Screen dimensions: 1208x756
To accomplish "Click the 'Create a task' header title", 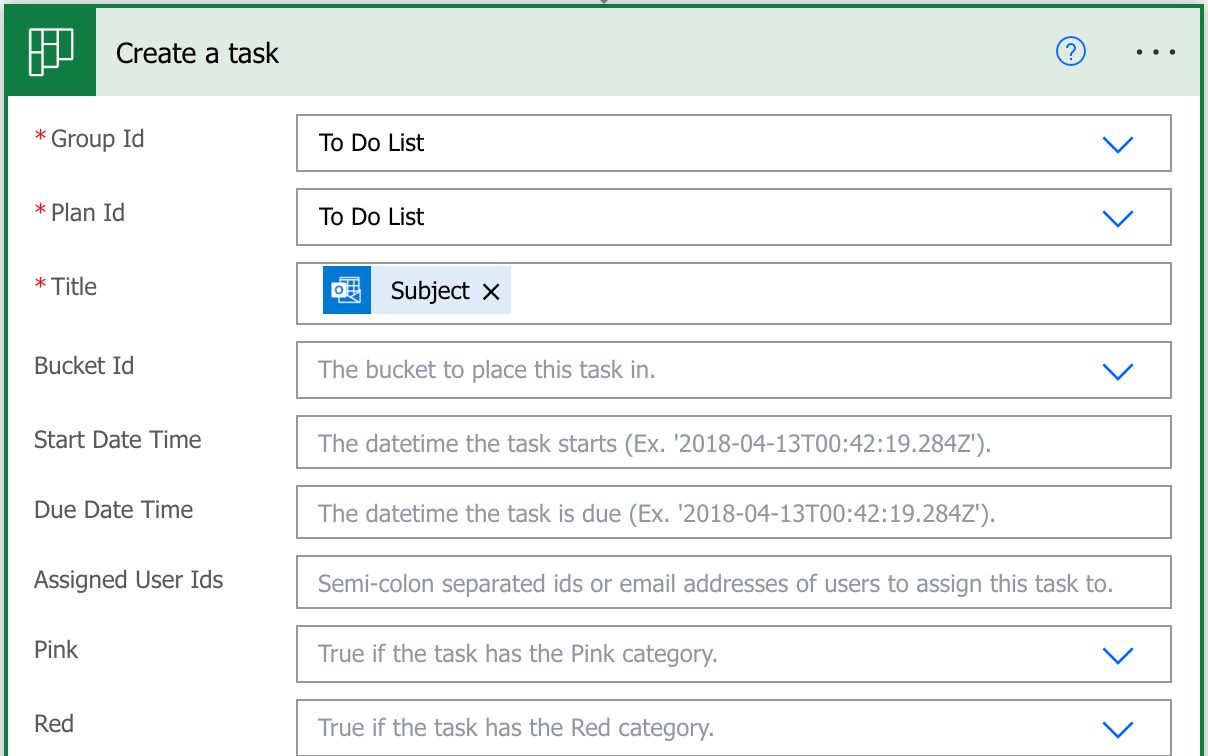I will (x=197, y=53).
